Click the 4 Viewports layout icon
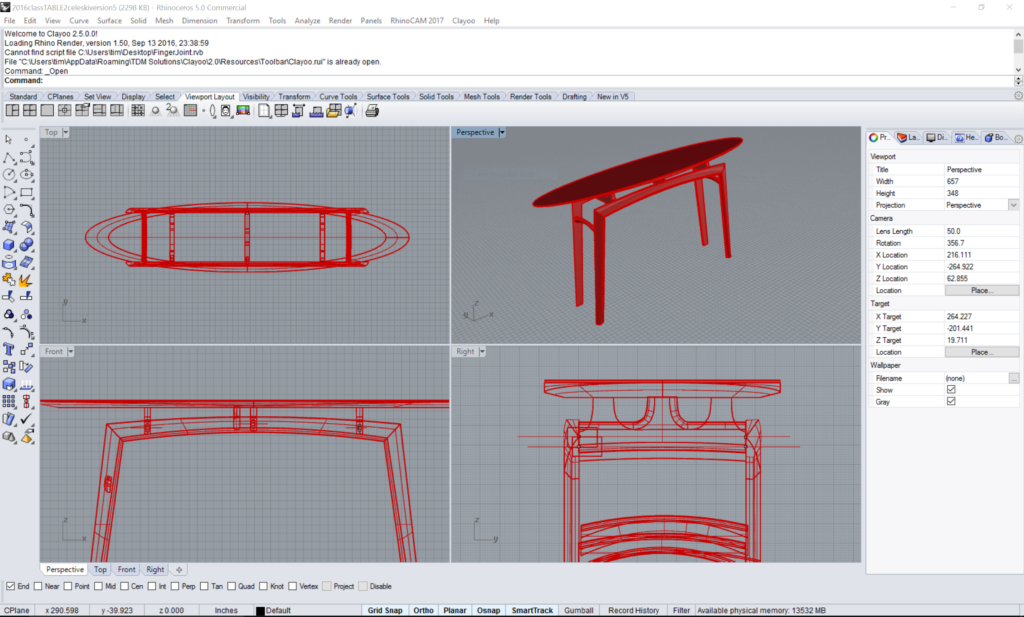Image resolution: width=1024 pixels, height=617 pixels. point(30,111)
